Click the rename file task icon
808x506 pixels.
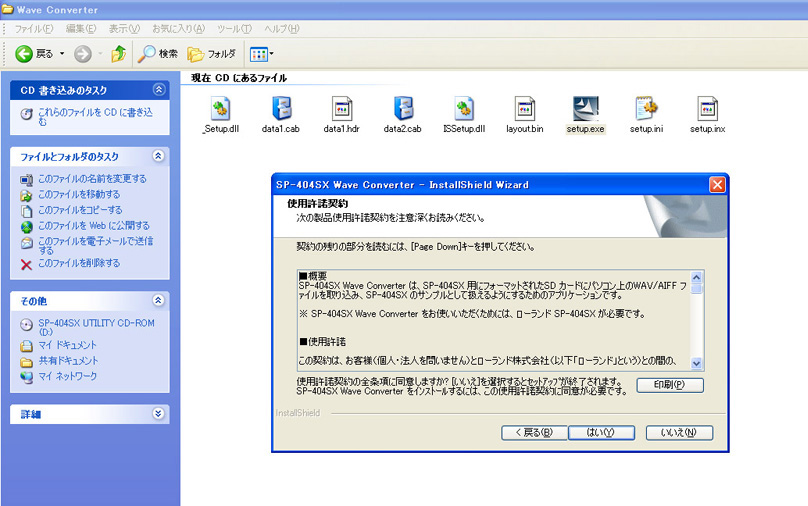pyautogui.click(x=26, y=180)
